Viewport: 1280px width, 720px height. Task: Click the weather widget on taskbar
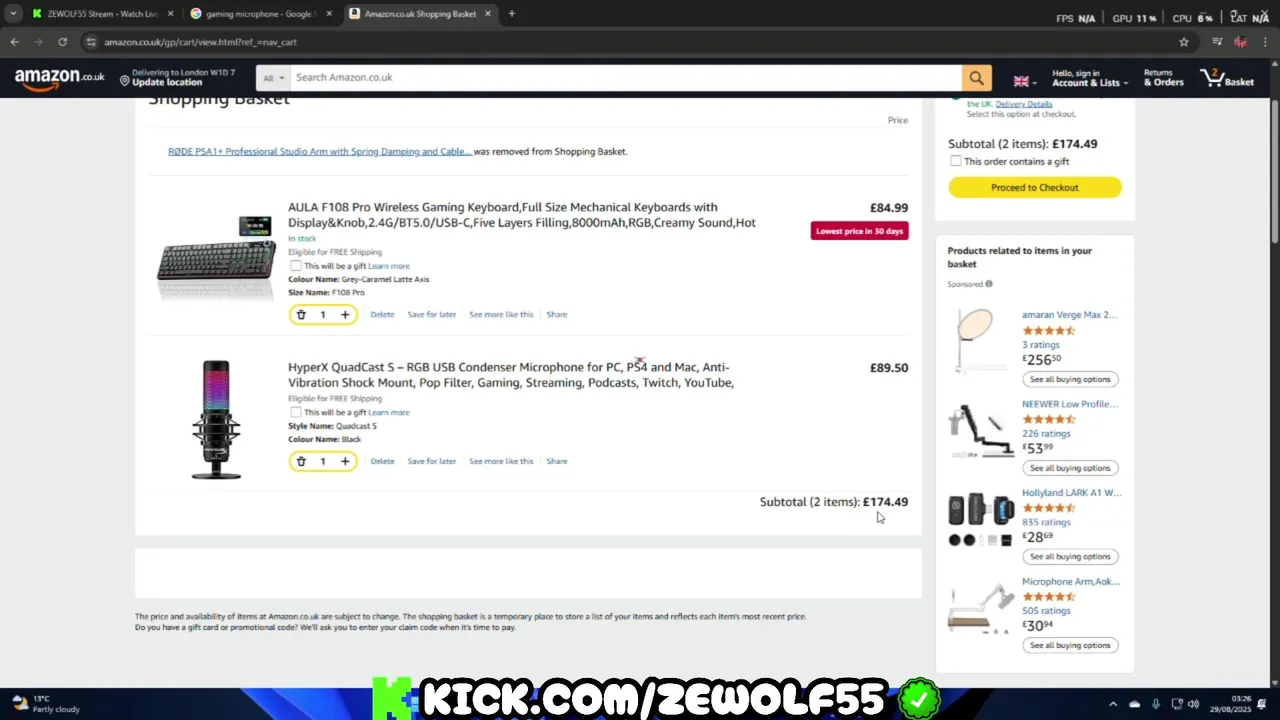click(45, 704)
